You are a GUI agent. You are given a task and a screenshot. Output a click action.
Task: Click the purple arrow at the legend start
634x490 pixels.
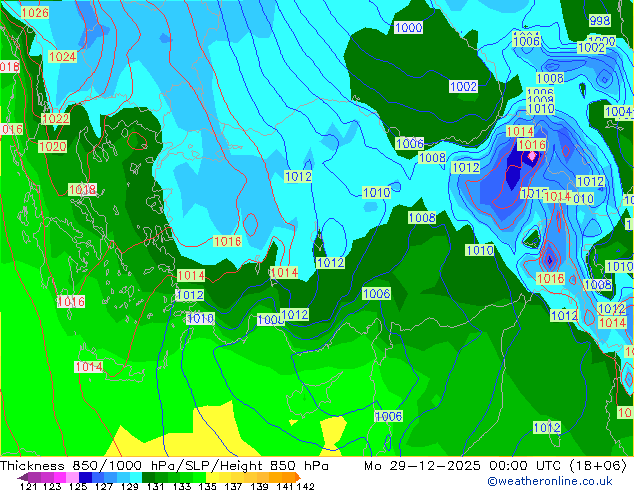pos(22,477)
